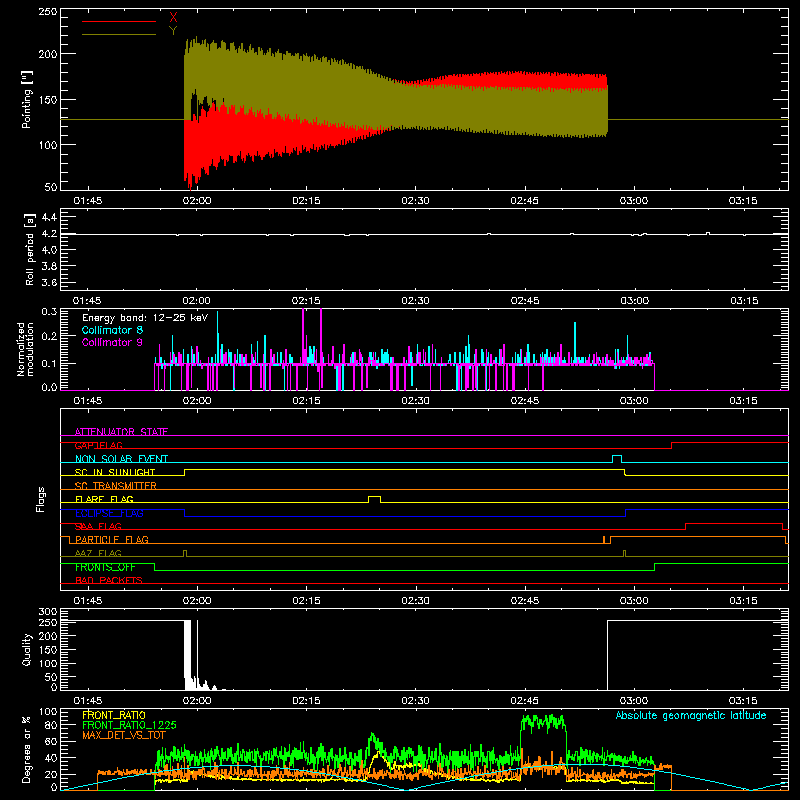800x800 pixels.
Task: Select the SC_IN_SUNLIGHT flag label
Action: click(115, 472)
